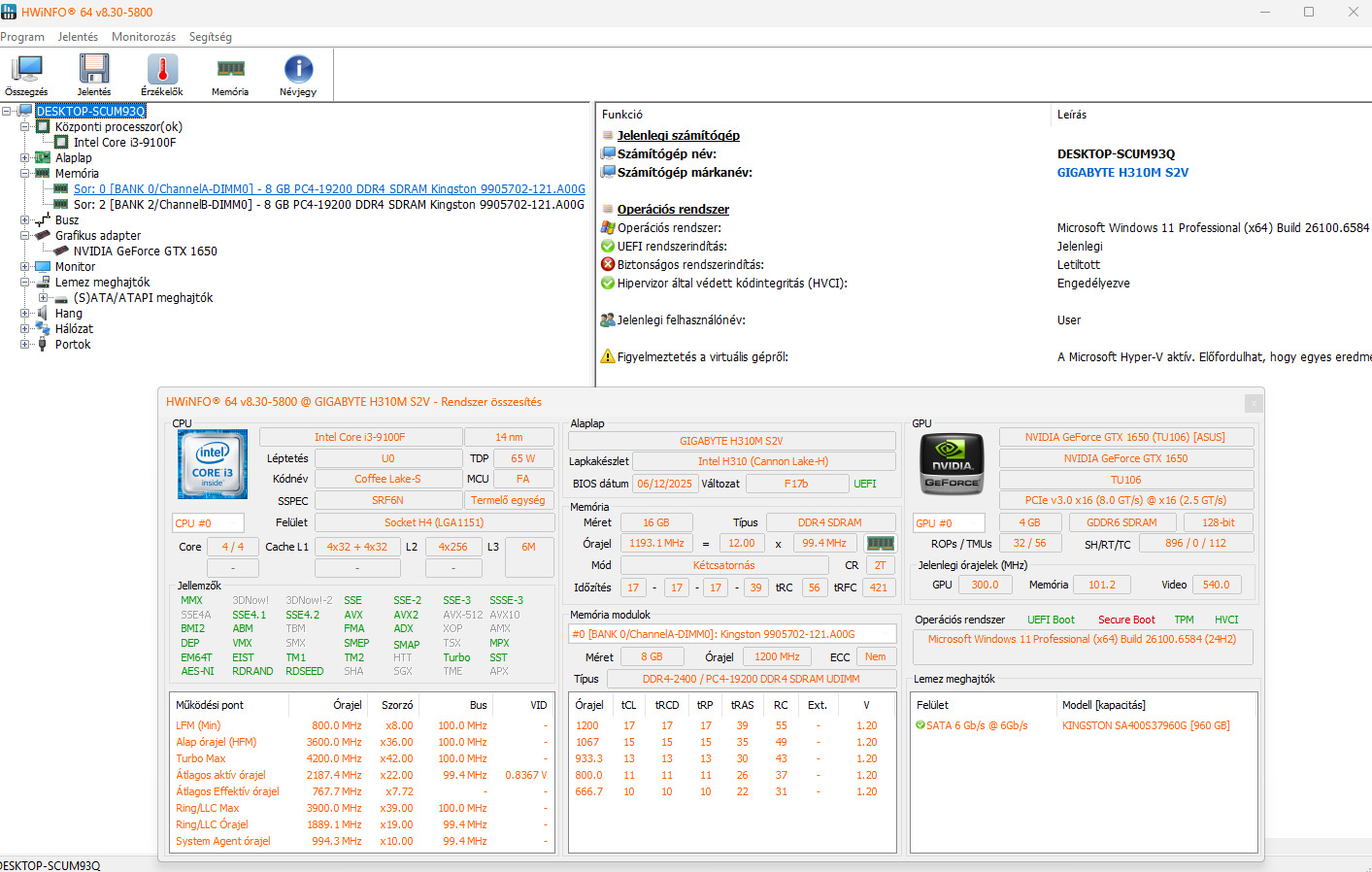Open the Érzékelők thermometer icon
This screenshot has width=1372, height=872.
click(x=162, y=75)
